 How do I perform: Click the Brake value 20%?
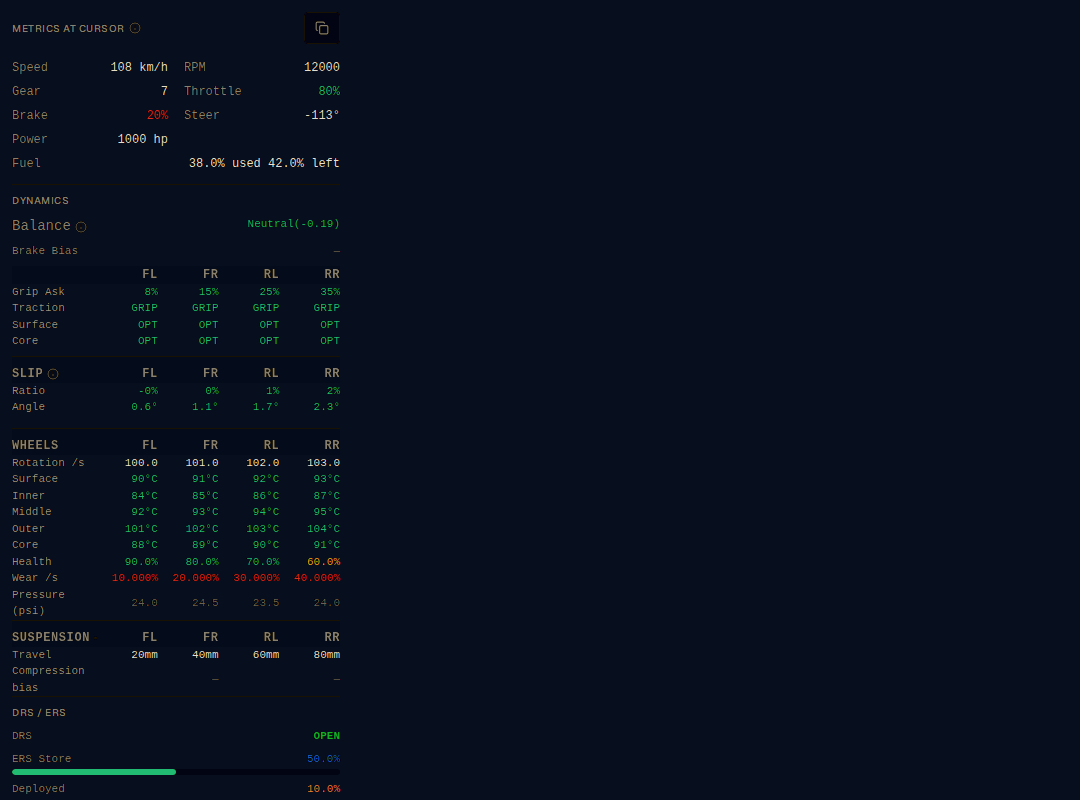(157, 115)
